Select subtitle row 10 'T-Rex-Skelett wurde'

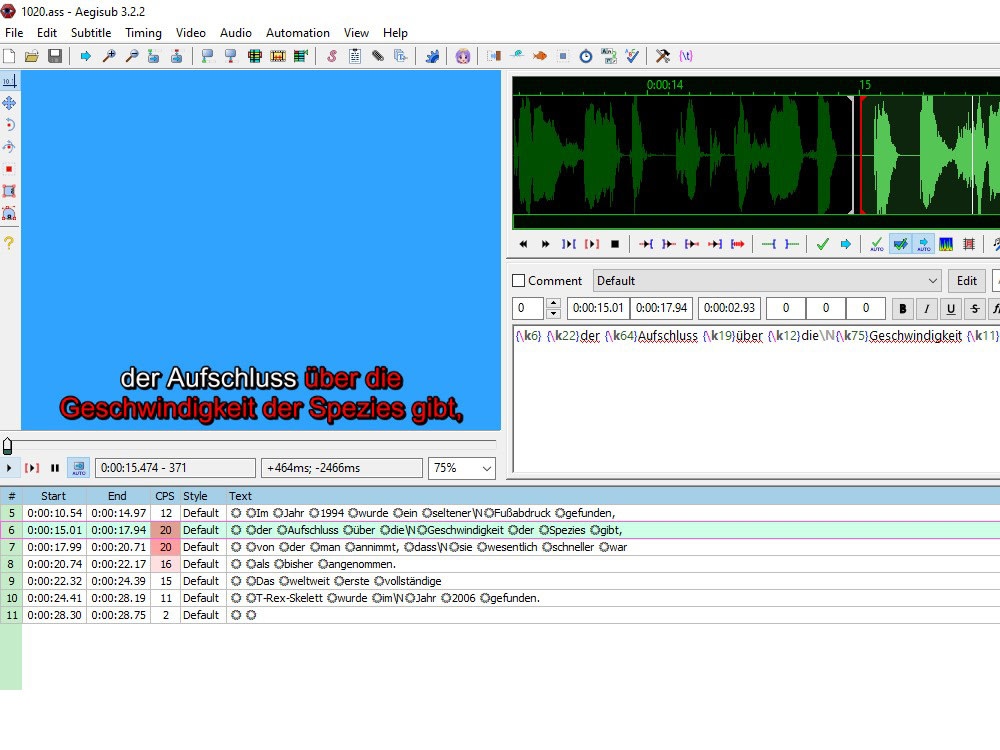point(500,598)
